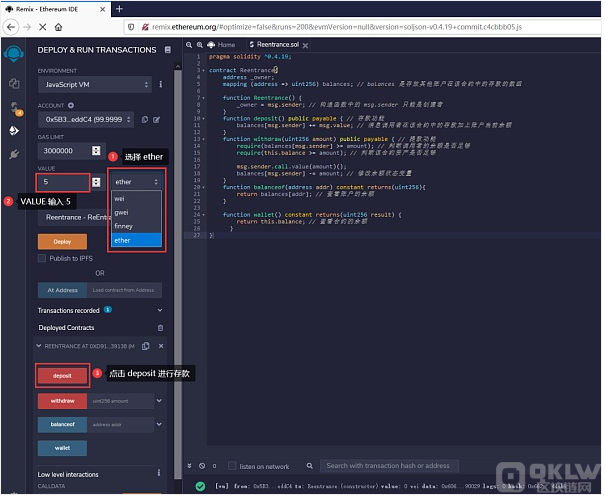Stop loading the page

pyautogui.click(x=42, y=27)
